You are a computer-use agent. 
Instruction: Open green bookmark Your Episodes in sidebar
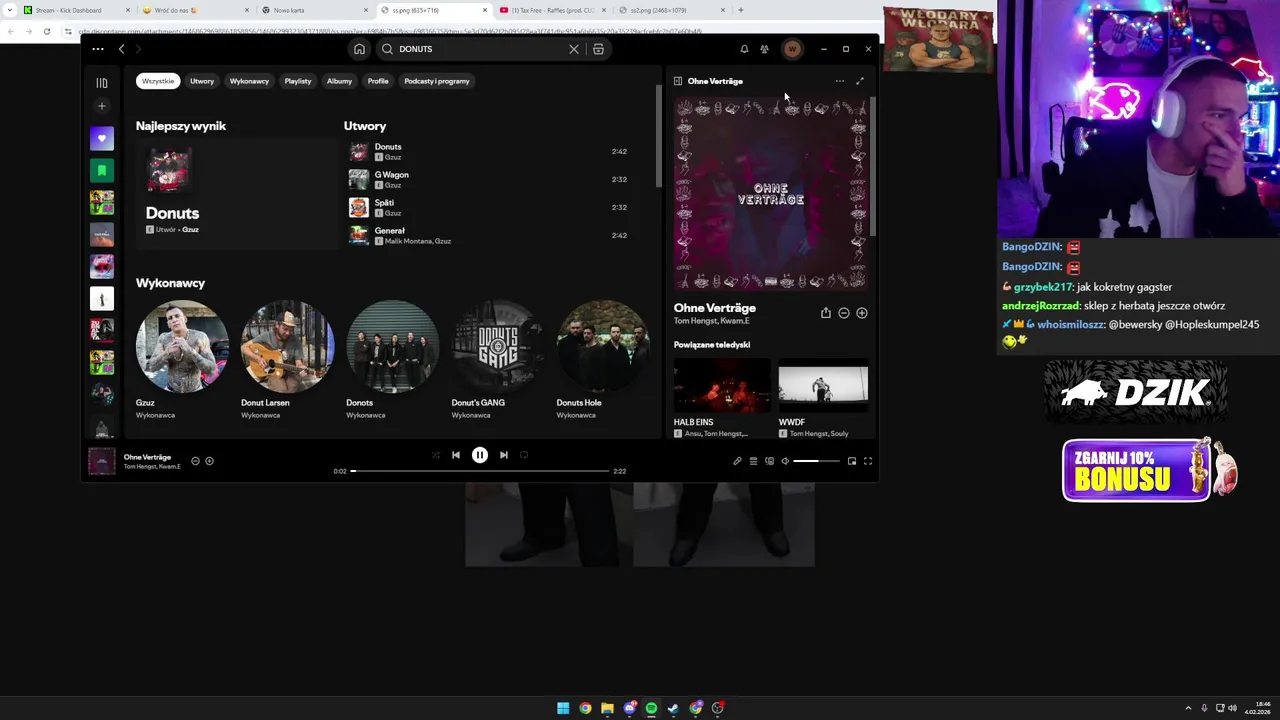click(101, 170)
